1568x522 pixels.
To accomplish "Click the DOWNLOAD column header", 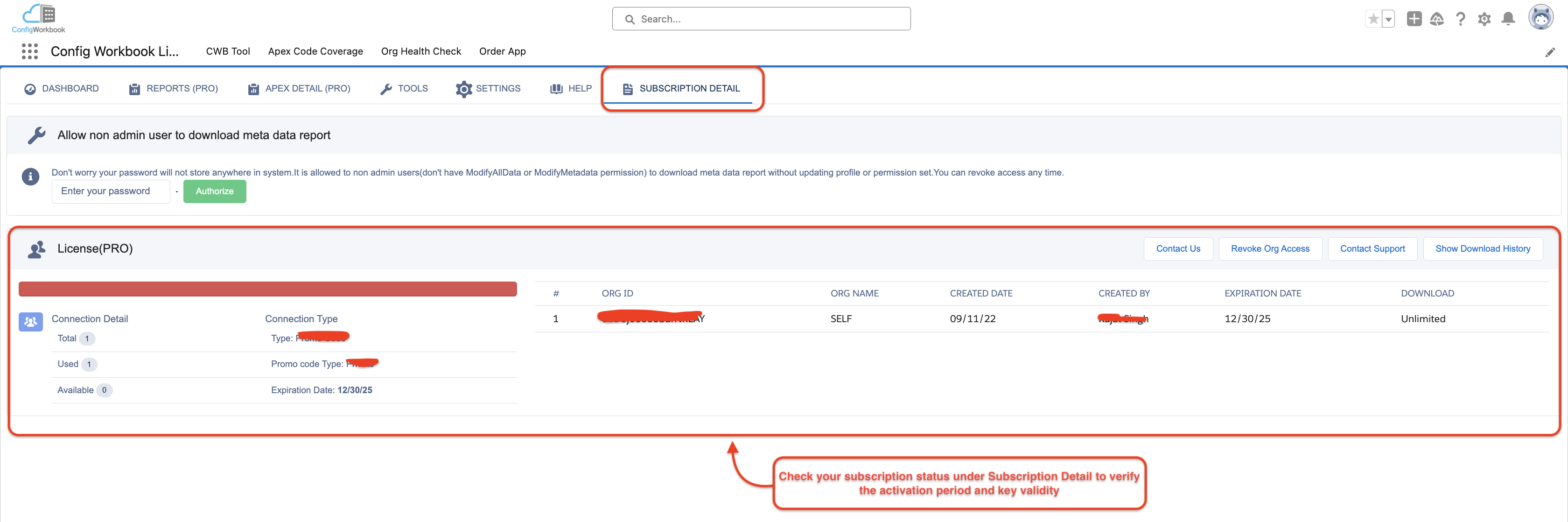I will (1427, 294).
